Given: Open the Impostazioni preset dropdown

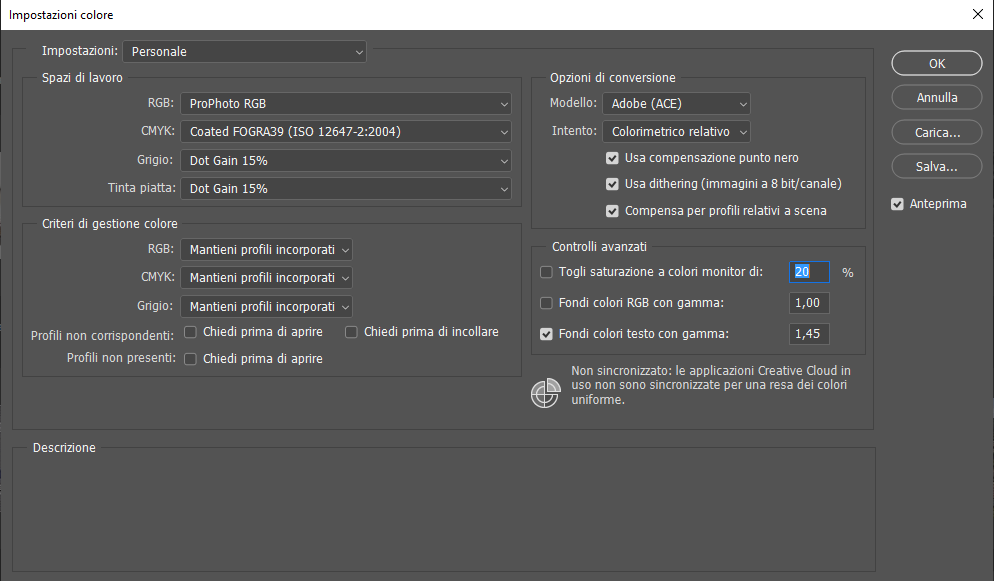Looking at the screenshot, I should pyautogui.click(x=245, y=51).
